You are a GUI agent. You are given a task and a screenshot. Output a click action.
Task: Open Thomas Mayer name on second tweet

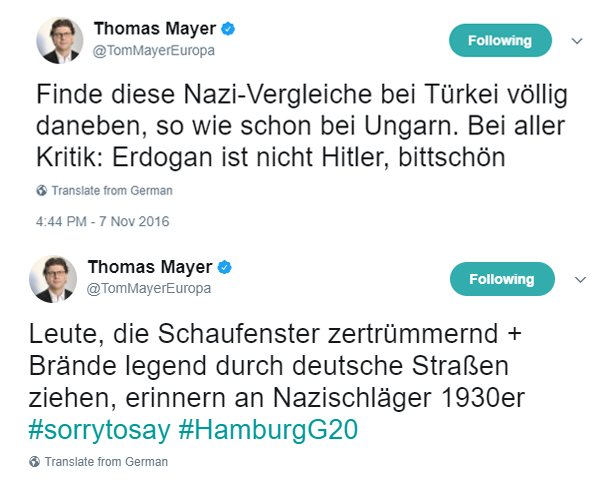pos(150,267)
